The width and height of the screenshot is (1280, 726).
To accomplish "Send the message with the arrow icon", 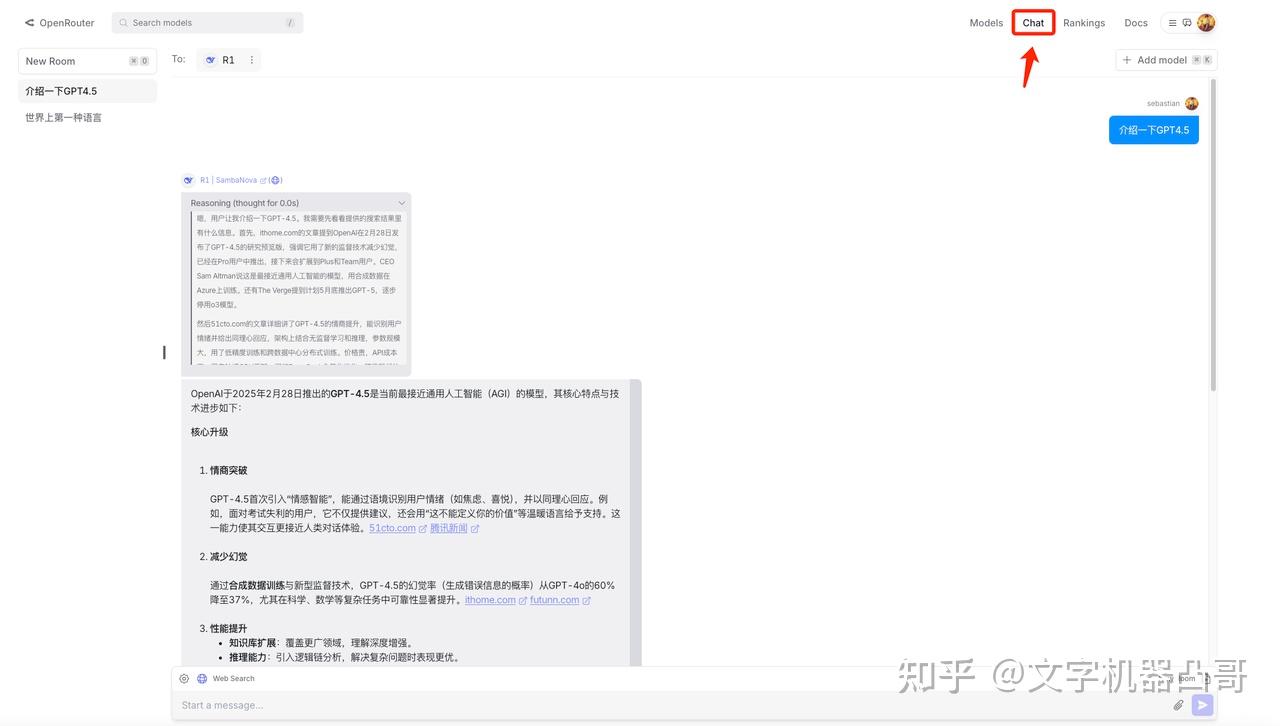I will click(1200, 704).
